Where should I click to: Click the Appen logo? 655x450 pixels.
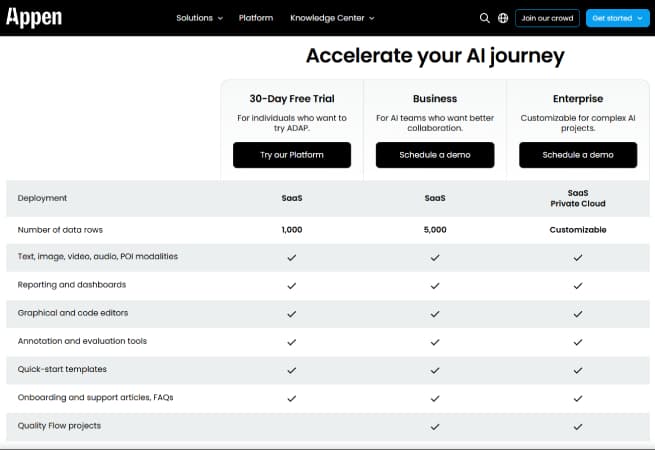[34, 18]
